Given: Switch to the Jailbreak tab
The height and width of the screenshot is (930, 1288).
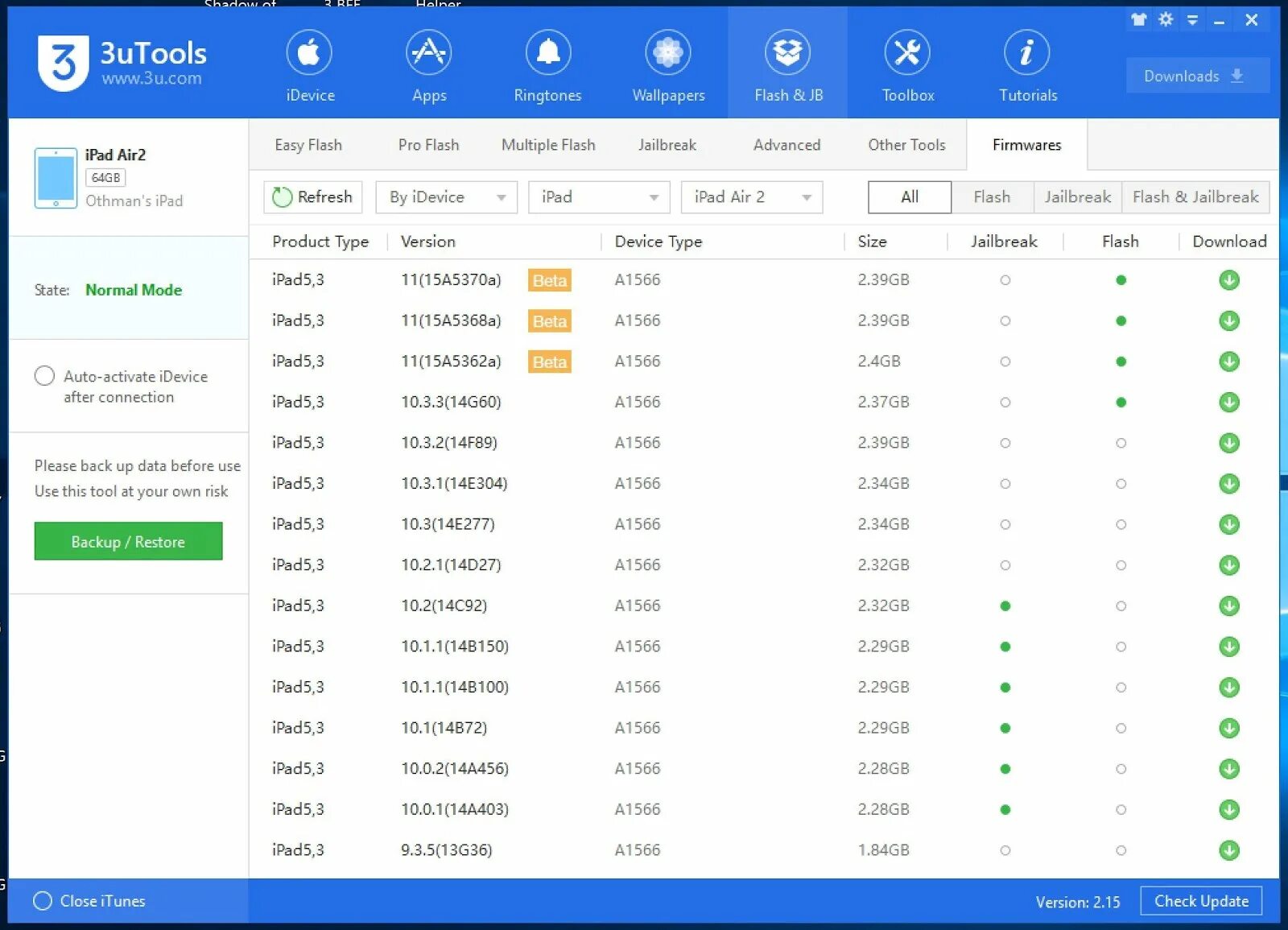Looking at the screenshot, I should 667,145.
